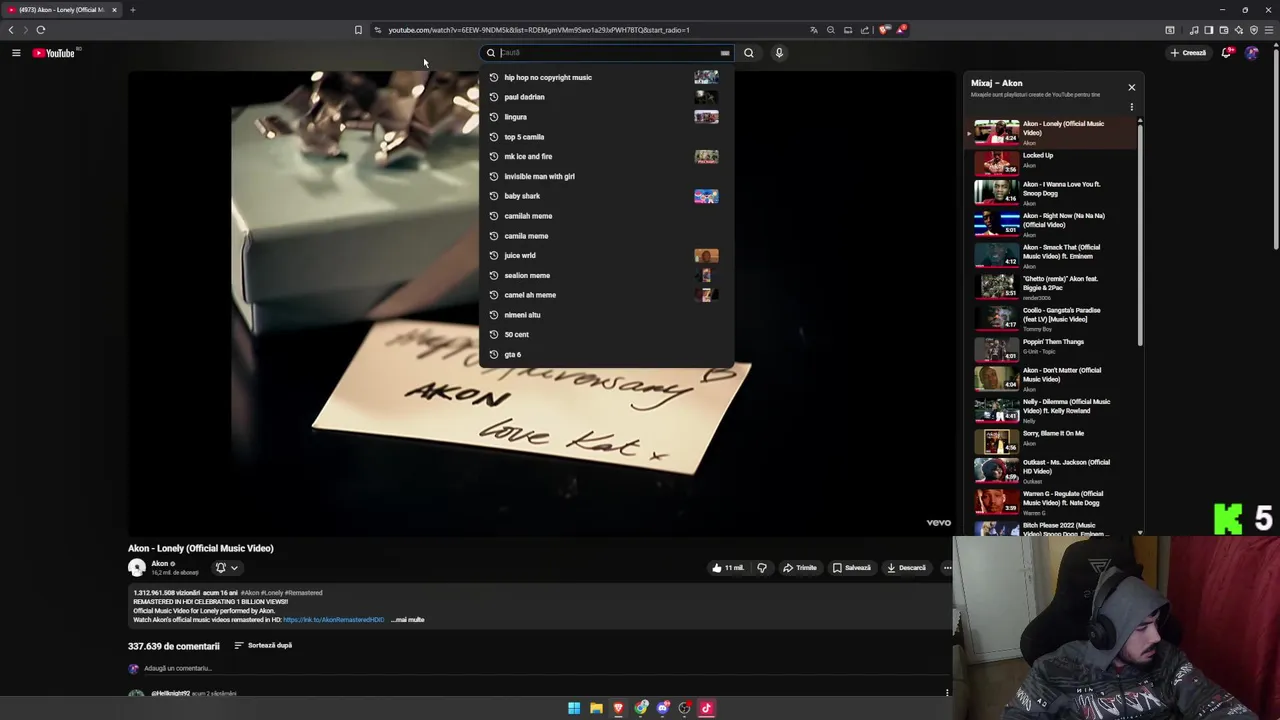The image size is (1280, 720).
Task: Choose 'camel ah meme' from search history
Action: (x=607, y=295)
